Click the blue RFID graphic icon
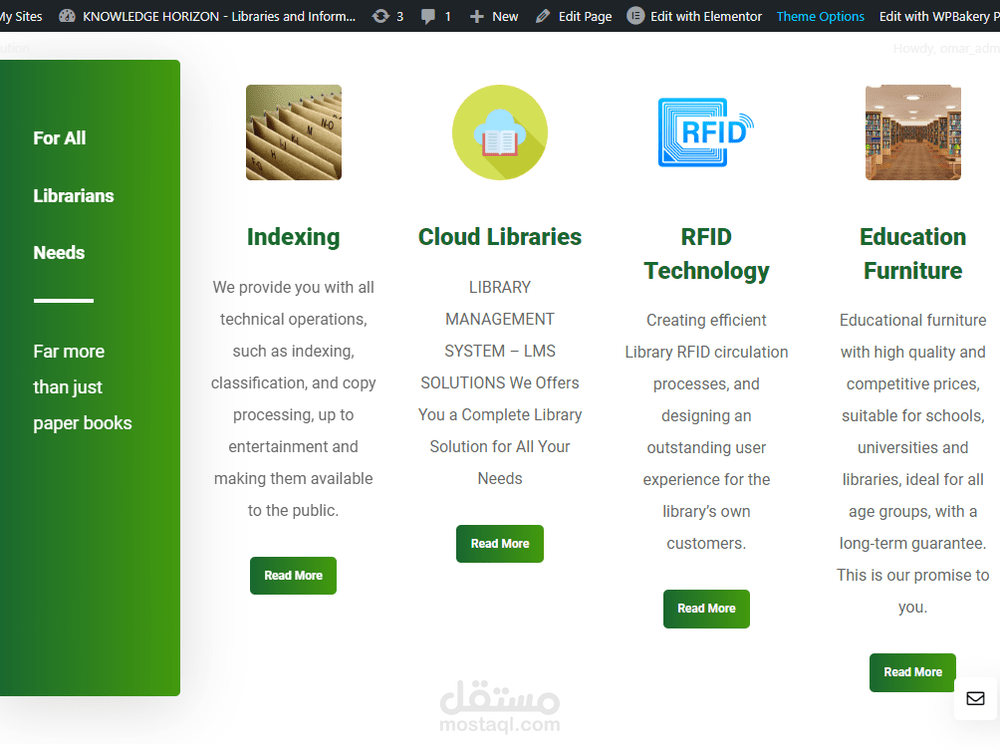This screenshot has height=750, width=1000. coord(706,132)
